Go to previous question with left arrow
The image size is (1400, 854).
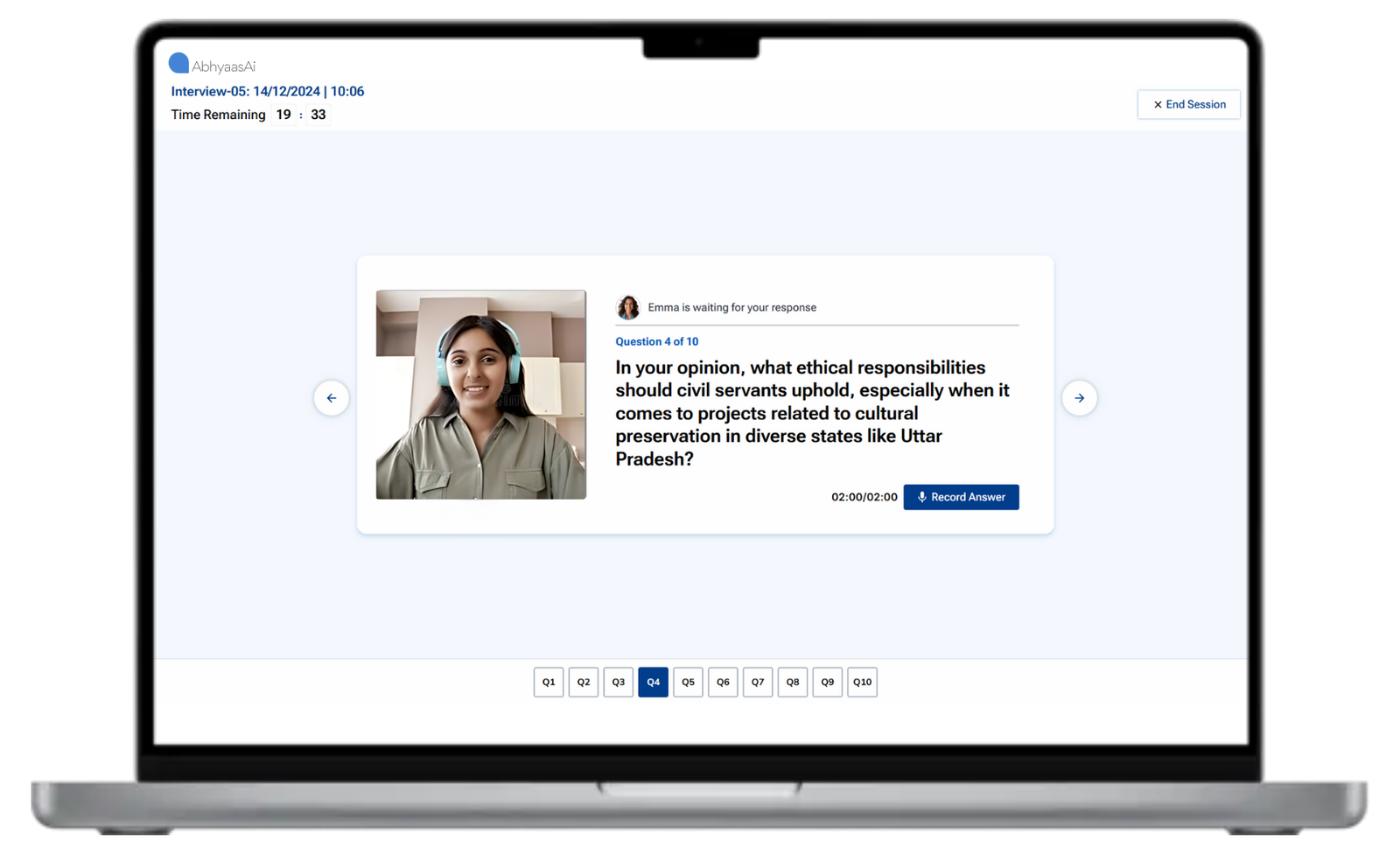[332, 398]
